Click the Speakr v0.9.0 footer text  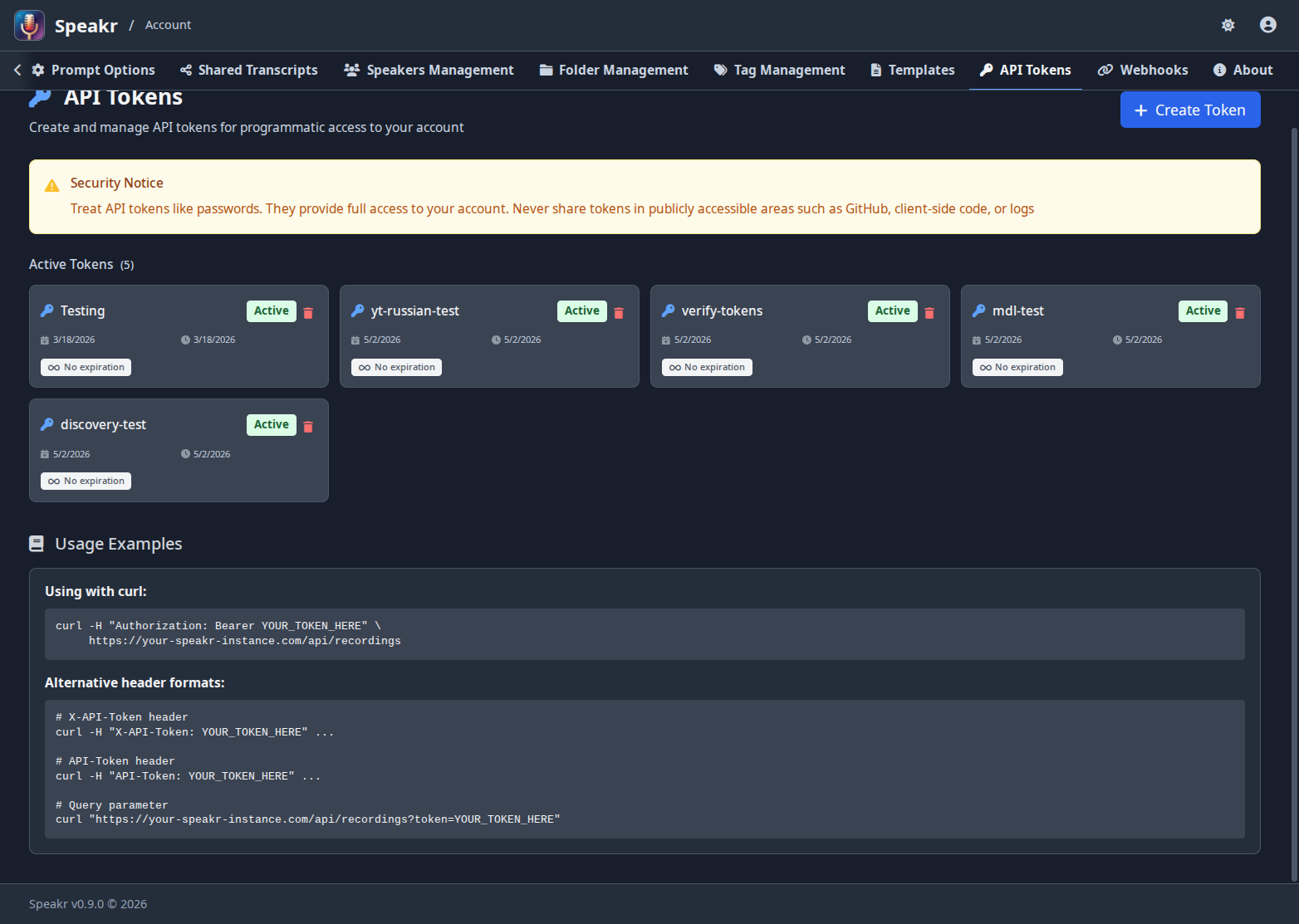[88, 904]
